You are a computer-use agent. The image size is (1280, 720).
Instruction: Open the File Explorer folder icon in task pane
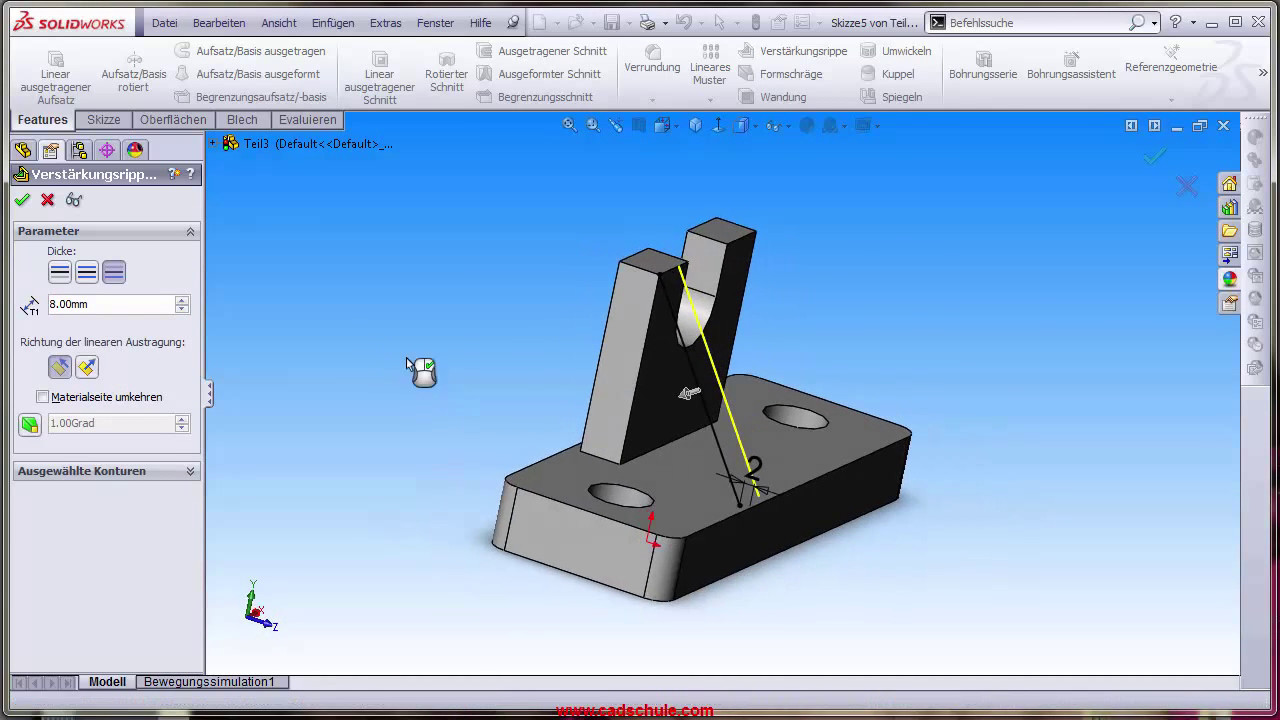(1230, 231)
